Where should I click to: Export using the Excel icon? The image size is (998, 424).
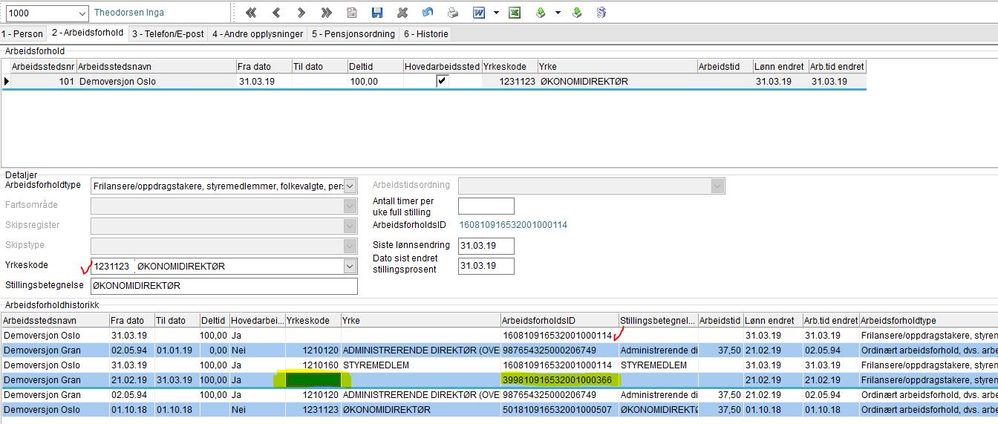click(x=514, y=13)
